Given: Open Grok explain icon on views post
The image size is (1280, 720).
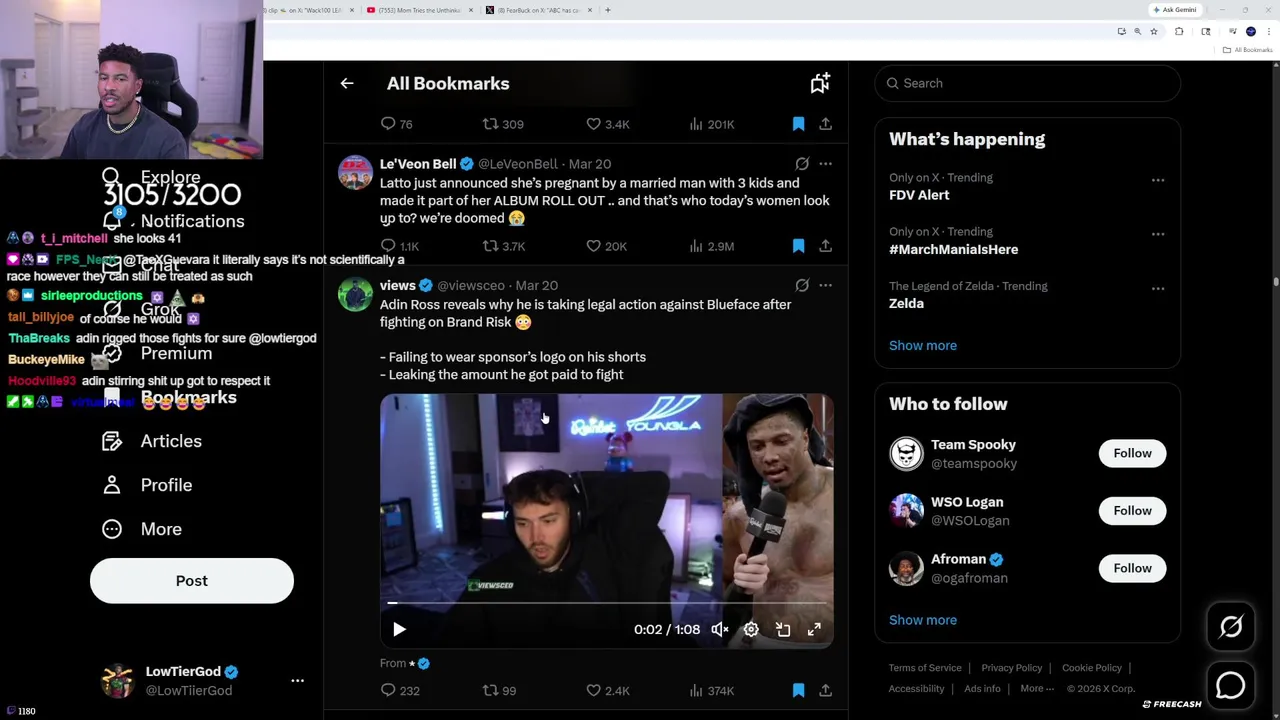Looking at the screenshot, I should click(802, 286).
